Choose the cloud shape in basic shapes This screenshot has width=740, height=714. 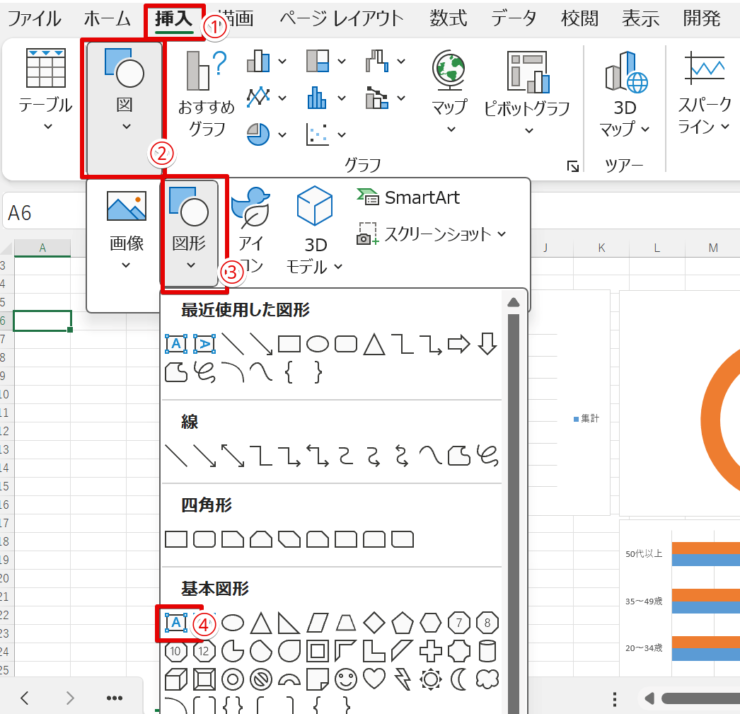click(x=487, y=679)
